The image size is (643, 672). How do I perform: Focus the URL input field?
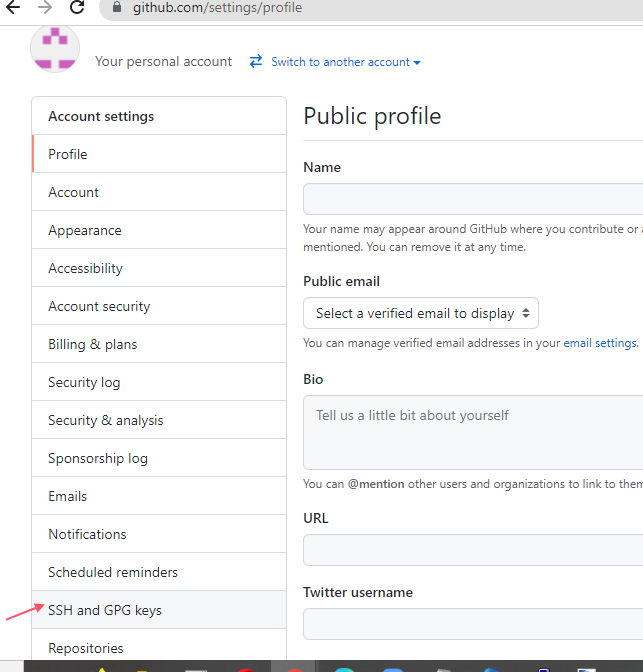473,550
